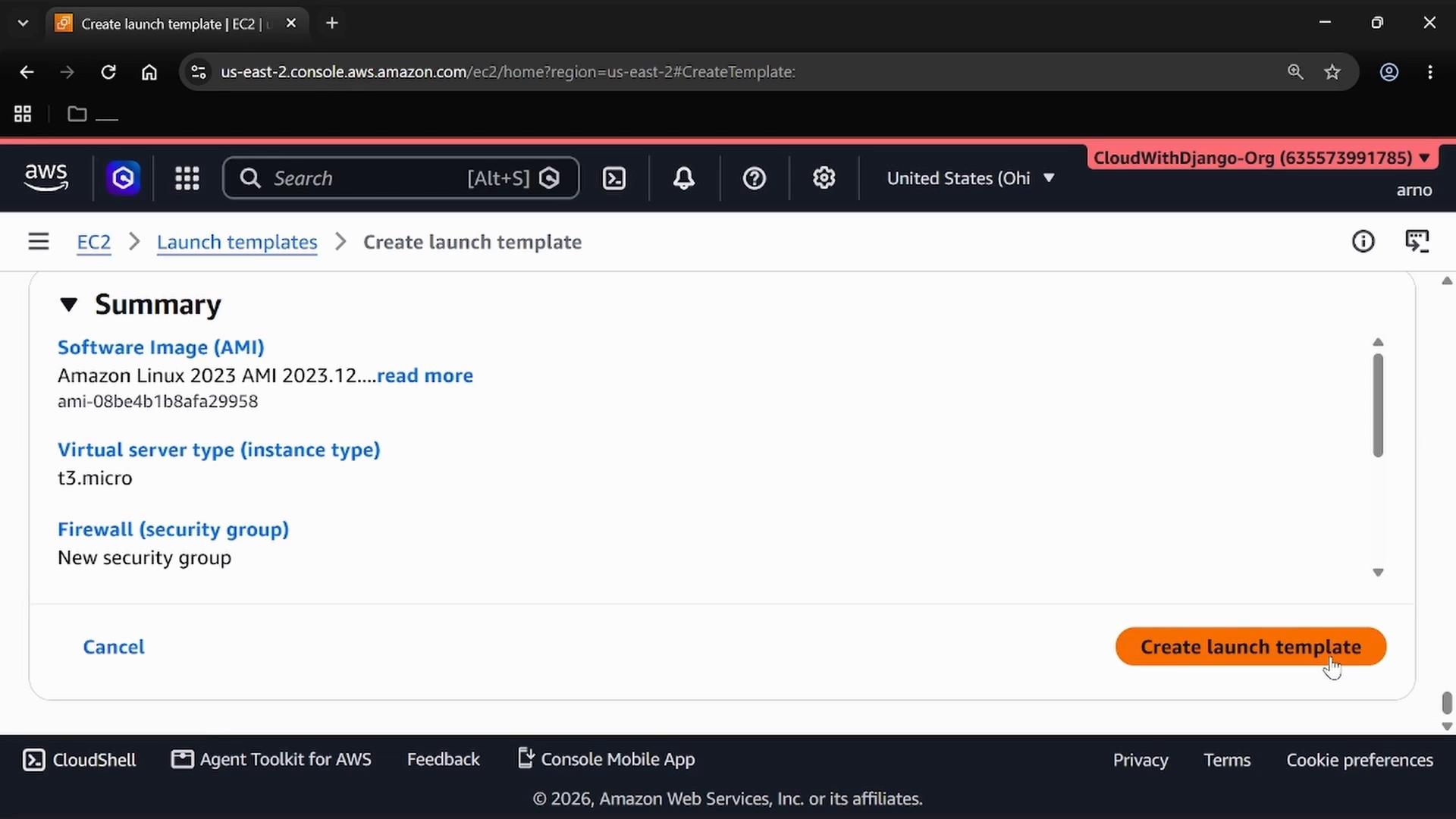Open the United States (Ohio) region dropdown
The width and height of the screenshot is (1456, 819).
tap(971, 178)
